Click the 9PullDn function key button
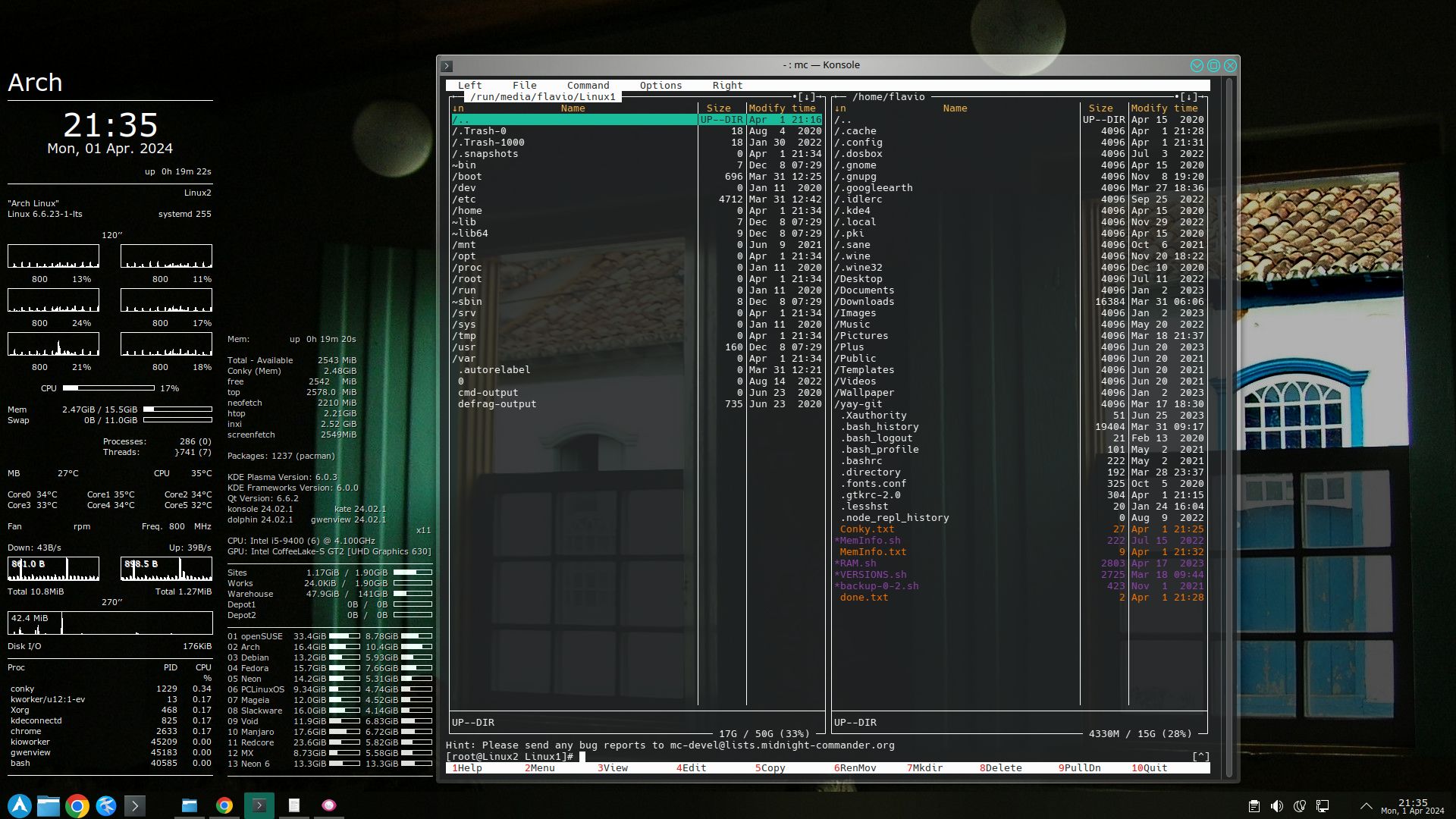The image size is (1456, 819). point(1080,768)
